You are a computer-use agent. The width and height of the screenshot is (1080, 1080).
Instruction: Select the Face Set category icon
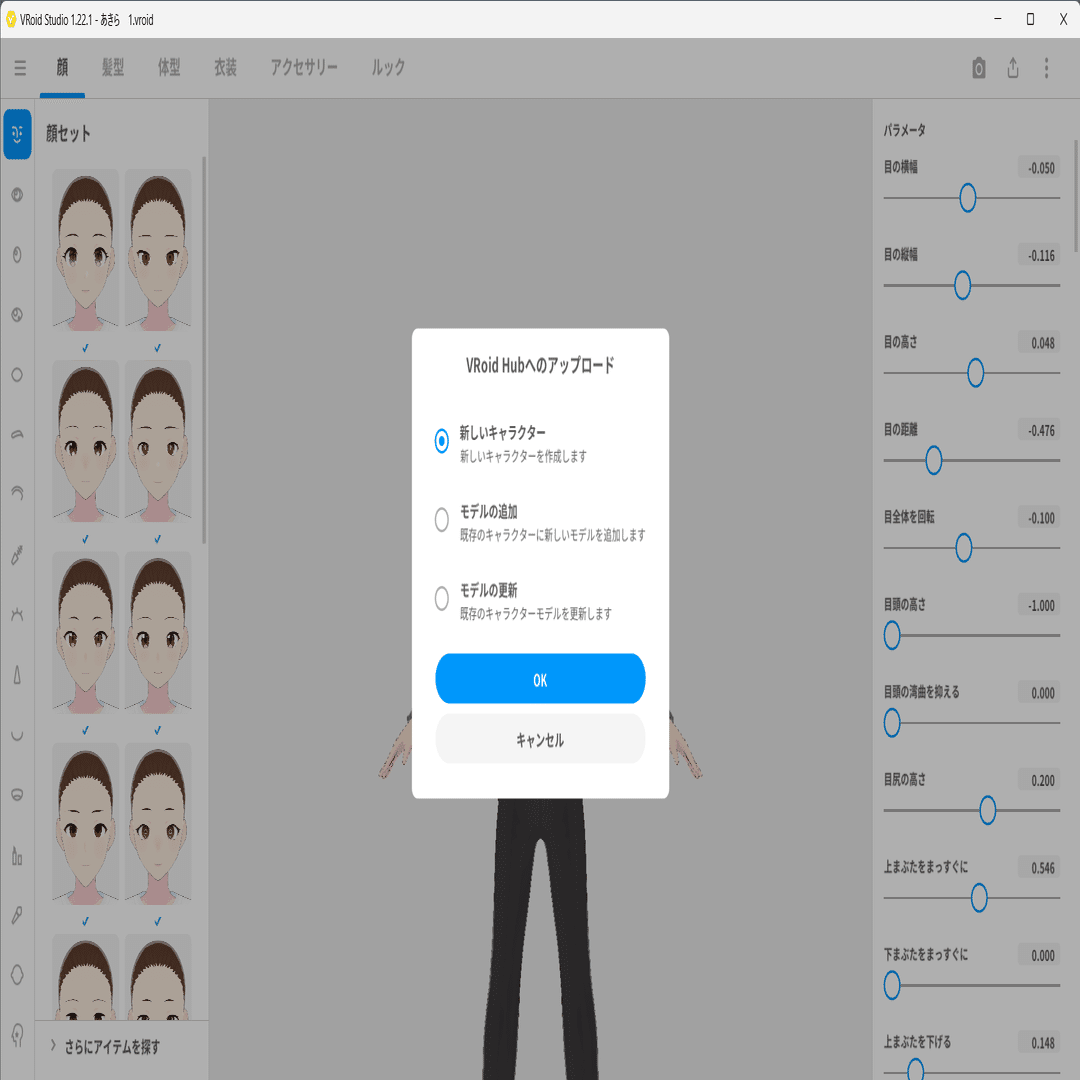17,134
